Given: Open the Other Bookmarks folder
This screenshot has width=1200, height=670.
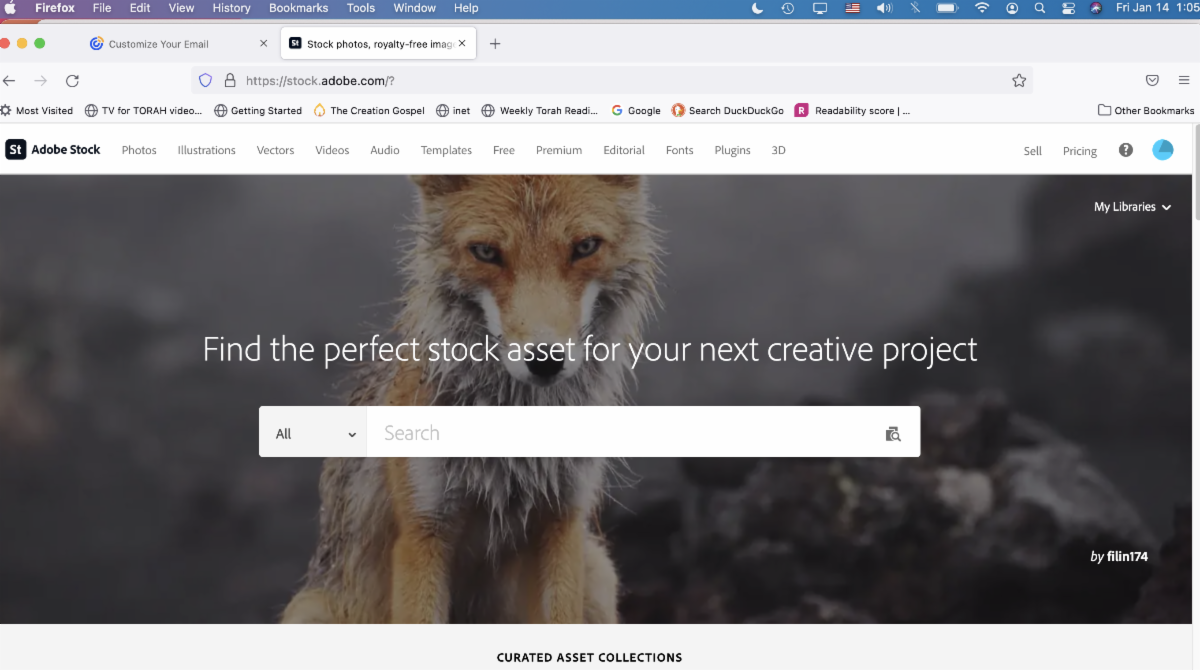Looking at the screenshot, I should point(1146,111).
